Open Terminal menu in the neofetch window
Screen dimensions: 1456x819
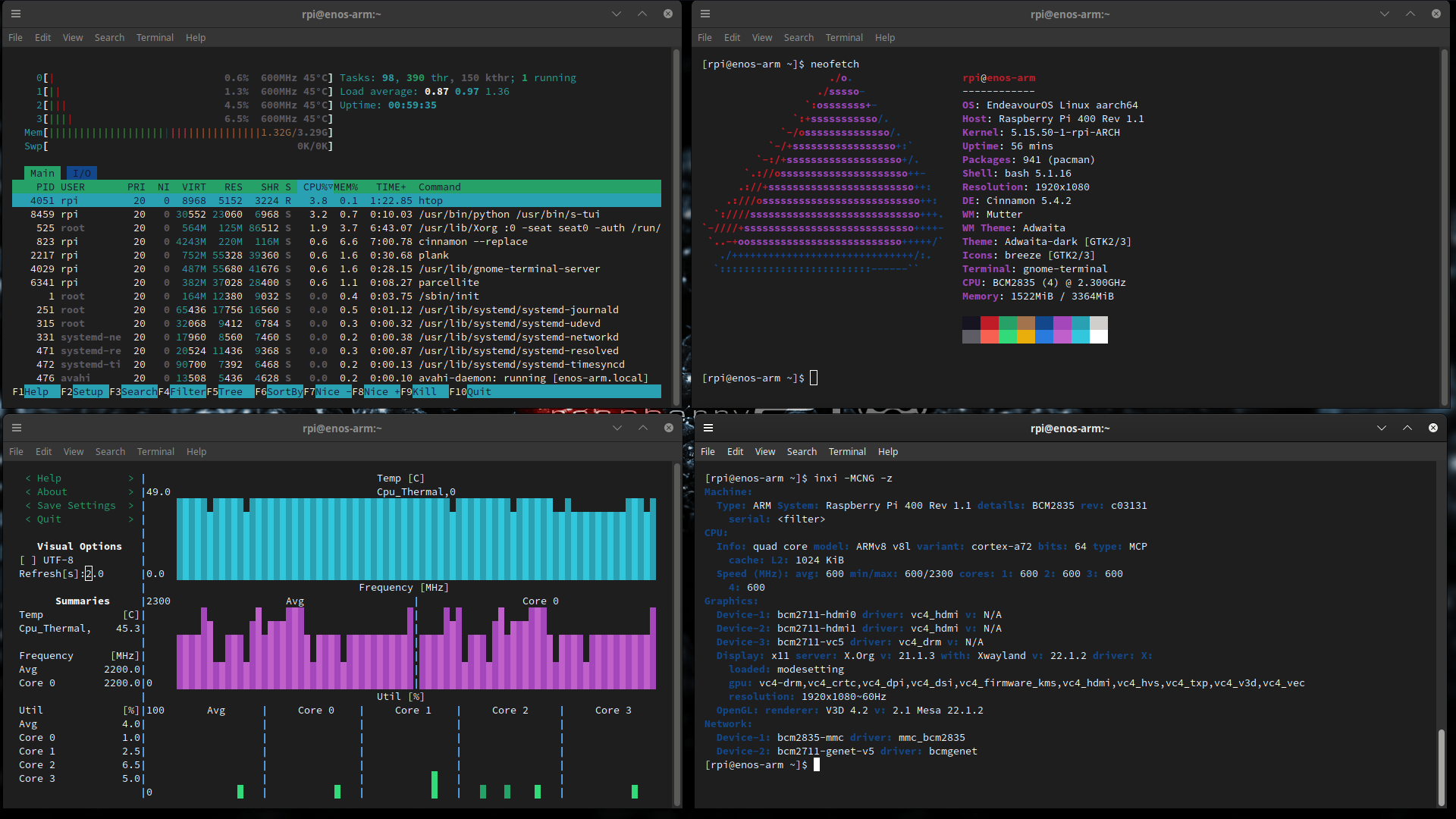843,37
